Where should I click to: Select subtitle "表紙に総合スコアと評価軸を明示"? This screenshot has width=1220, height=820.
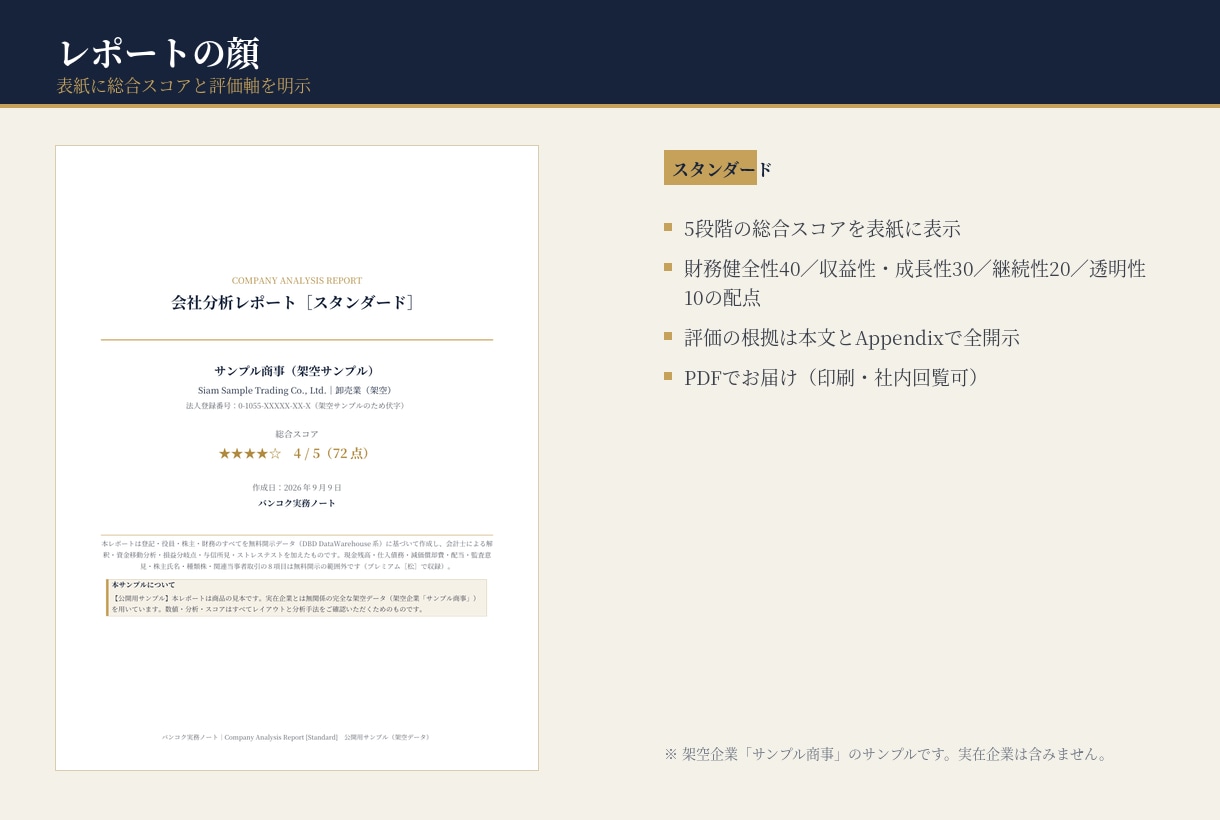[184, 86]
